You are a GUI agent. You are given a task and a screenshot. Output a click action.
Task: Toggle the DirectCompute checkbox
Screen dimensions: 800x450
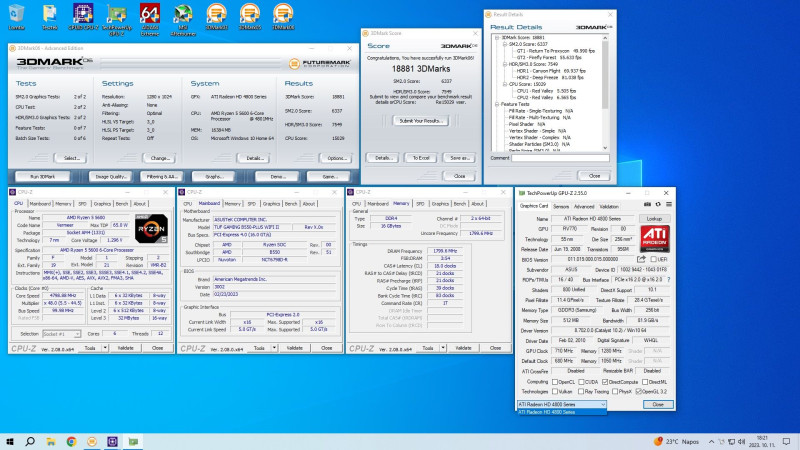tap(605, 382)
